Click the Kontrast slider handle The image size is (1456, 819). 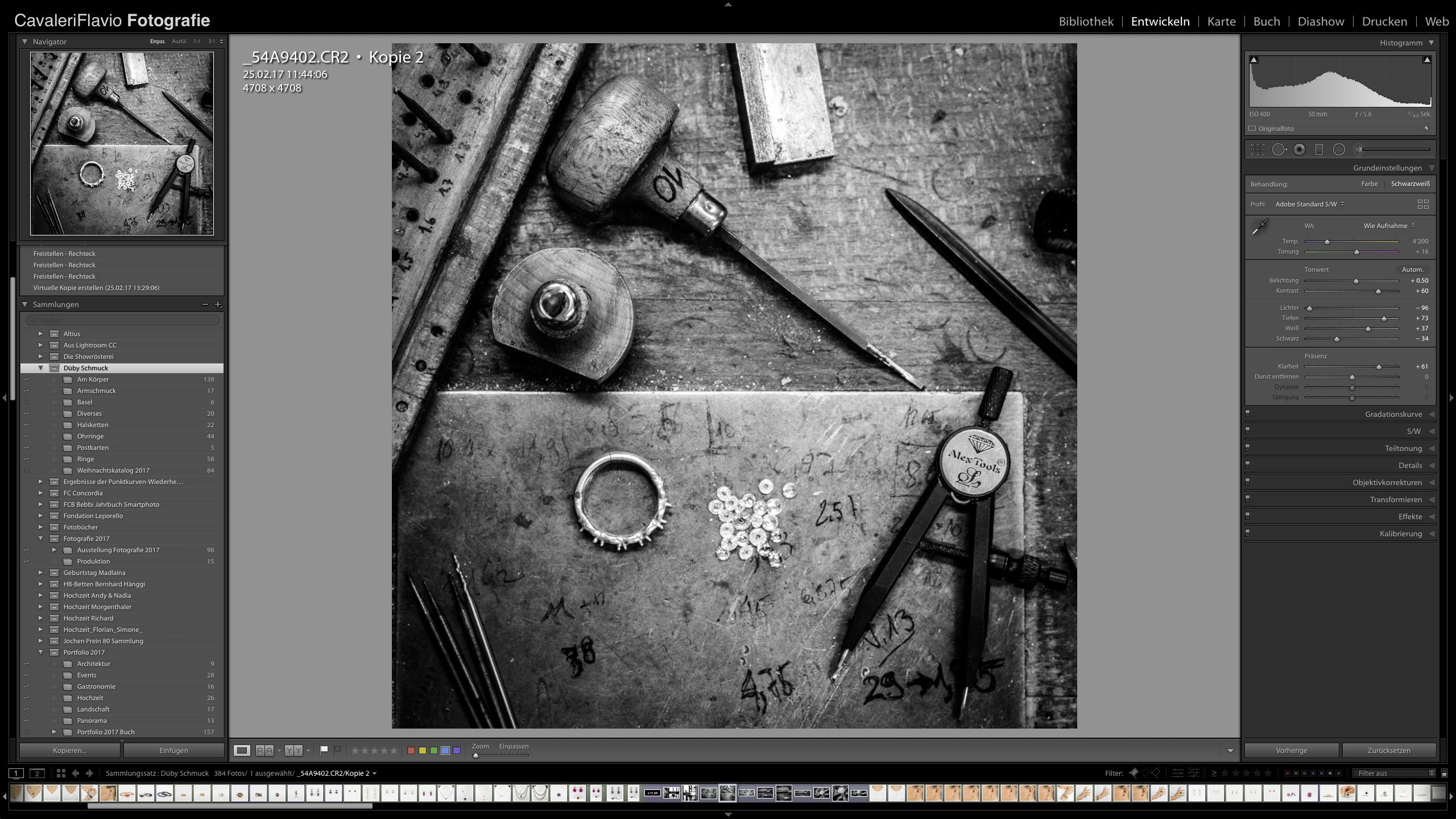tap(1378, 291)
